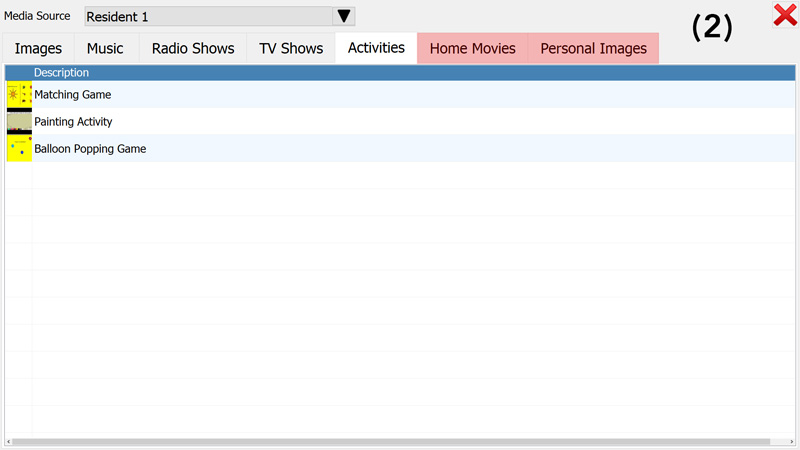Screen dimensions: 800x450
Task: Open the Resident 1 media source combo box
Action: tap(208, 17)
